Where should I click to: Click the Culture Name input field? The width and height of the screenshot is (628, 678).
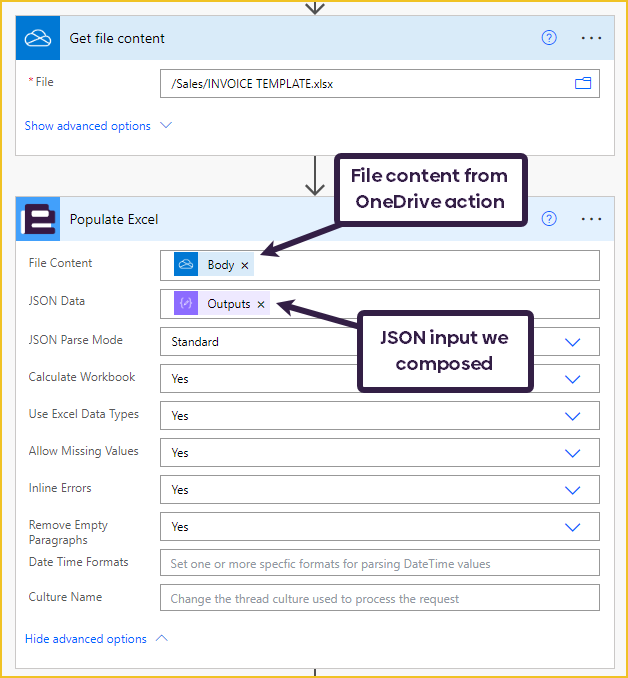click(x=379, y=598)
